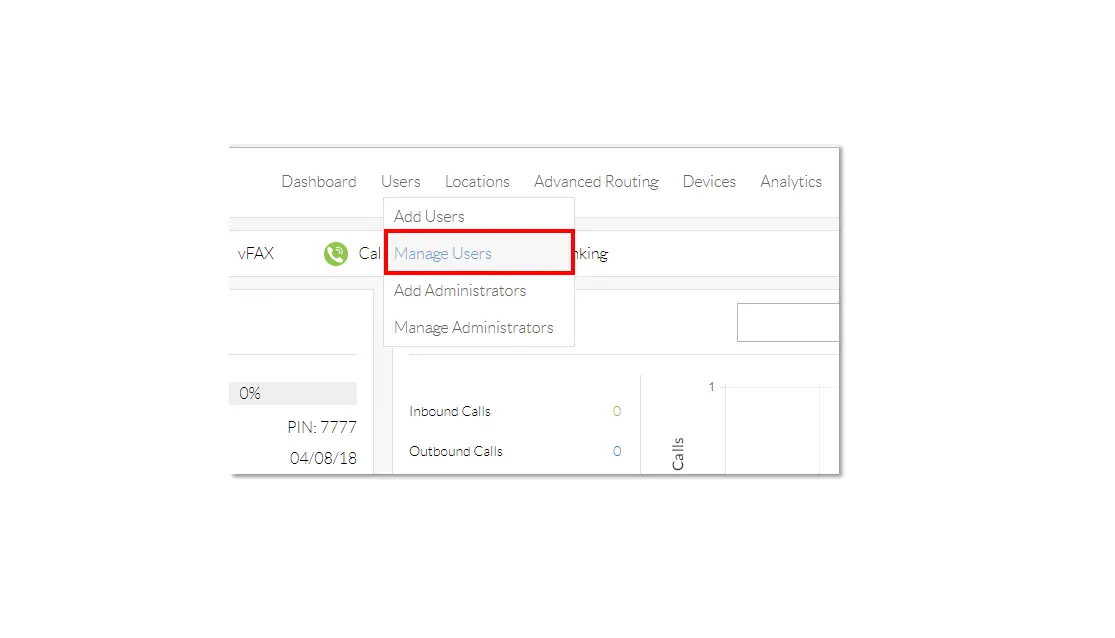Open the Locations menu

tap(477, 182)
